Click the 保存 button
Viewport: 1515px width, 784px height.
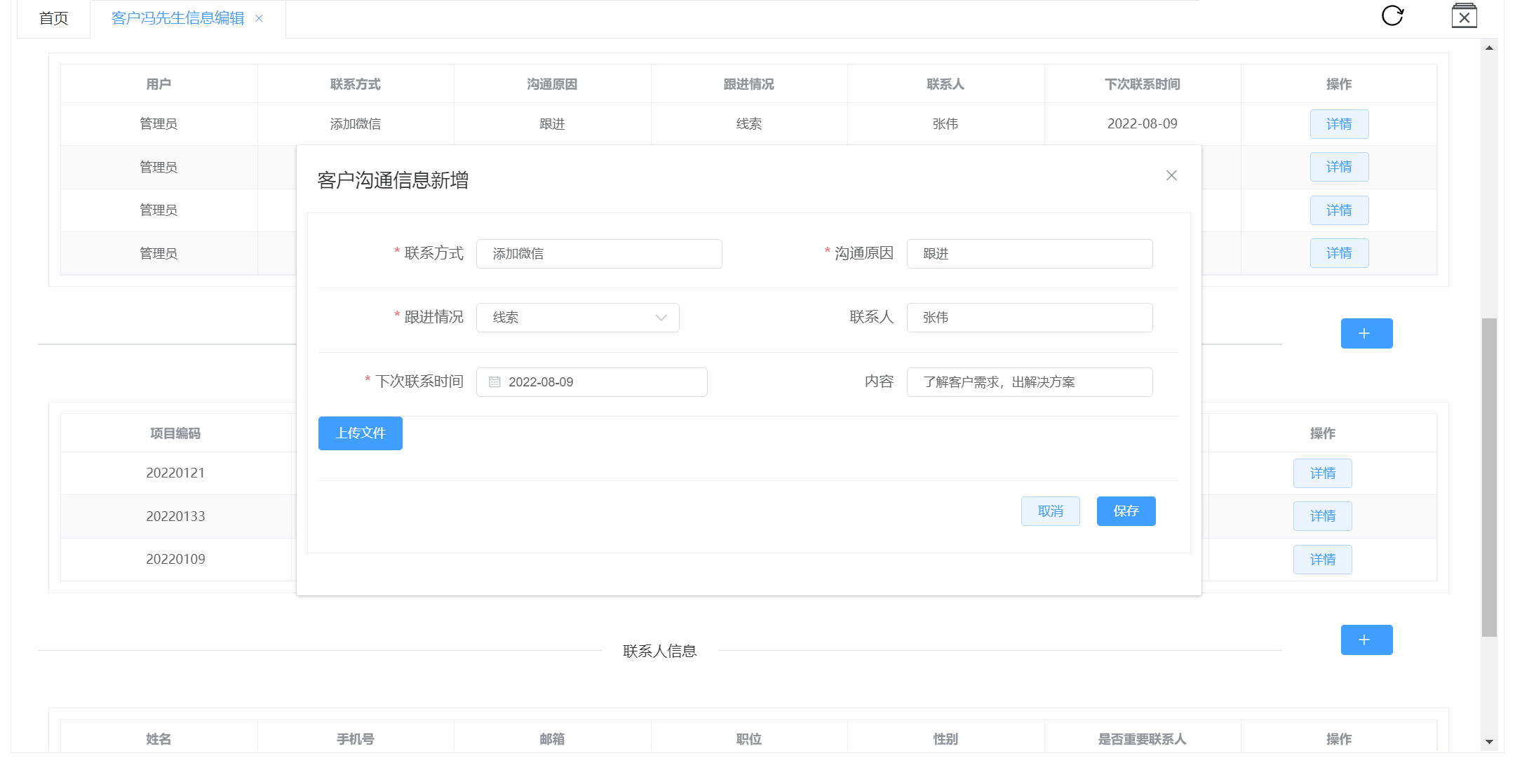coord(1126,511)
